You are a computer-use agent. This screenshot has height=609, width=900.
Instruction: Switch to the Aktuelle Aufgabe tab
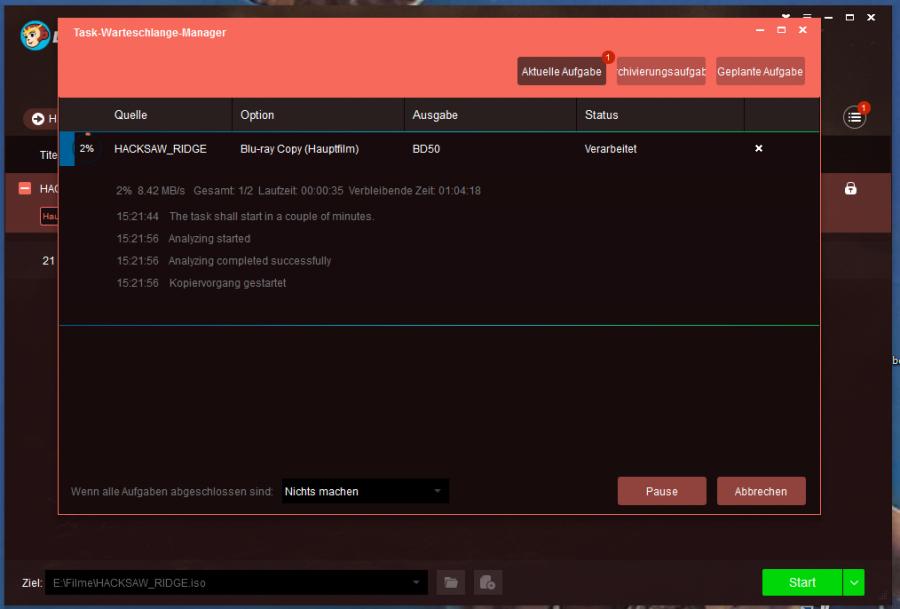pyautogui.click(x=561, y=72)
